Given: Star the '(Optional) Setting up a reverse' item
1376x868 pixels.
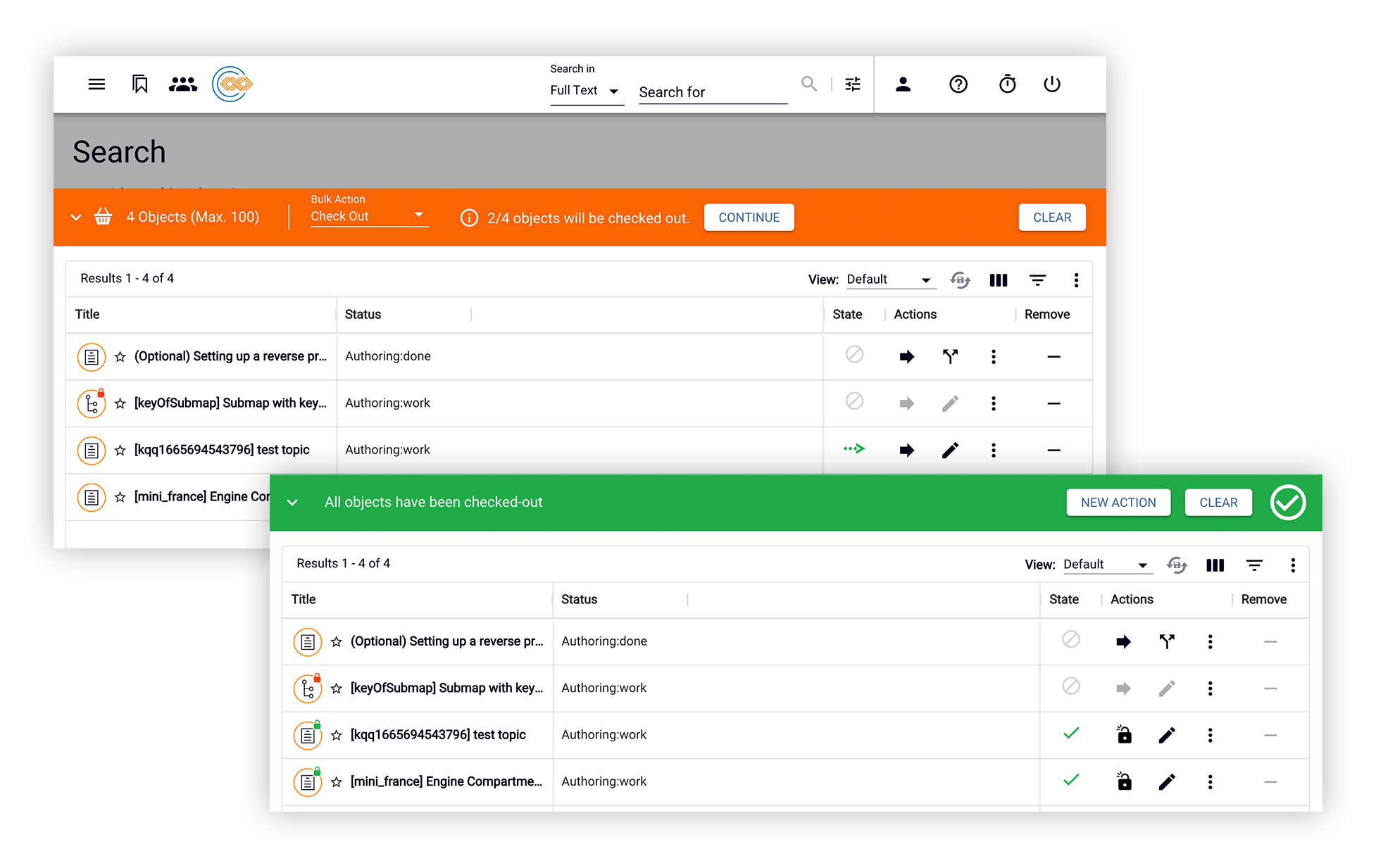Looking at the screenshot, I should click(x=120, y=357).
